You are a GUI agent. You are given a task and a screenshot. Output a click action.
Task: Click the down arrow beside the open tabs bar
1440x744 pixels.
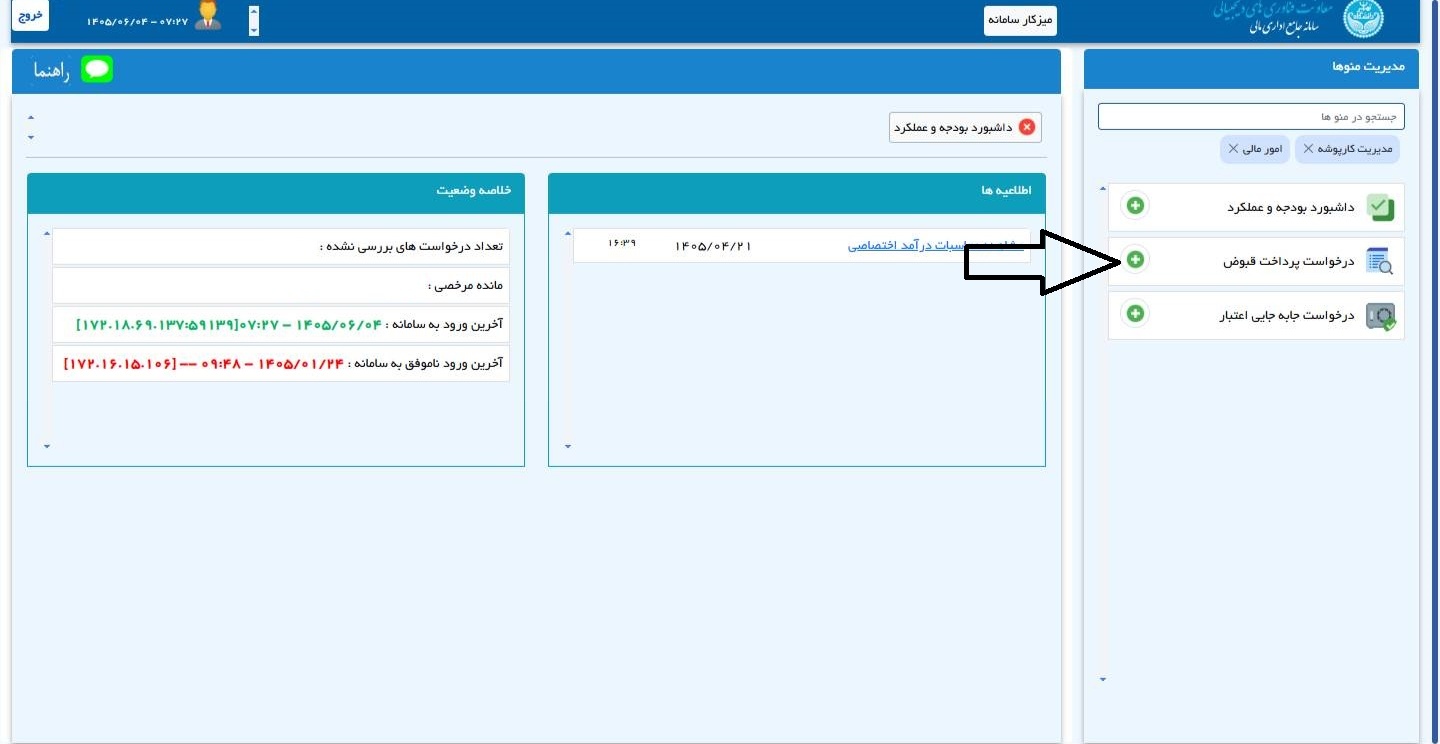[31, 137]
